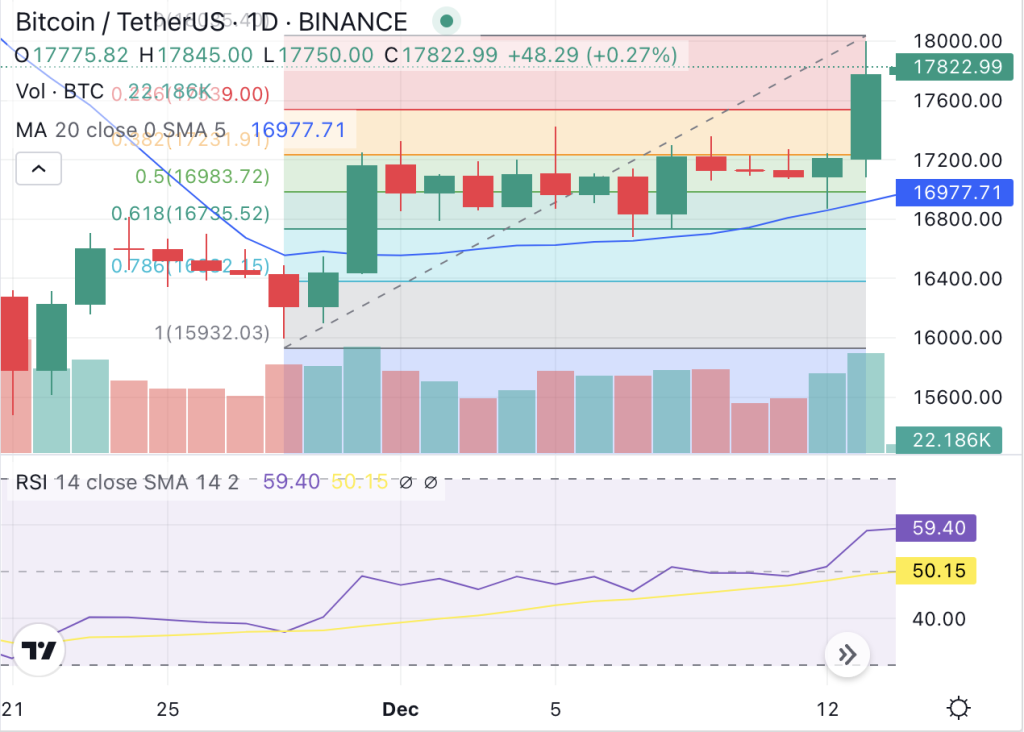The image size is (1024, 732).
Task: Click the purple RSI label 59.40
Action: click(x=936, y=528)
